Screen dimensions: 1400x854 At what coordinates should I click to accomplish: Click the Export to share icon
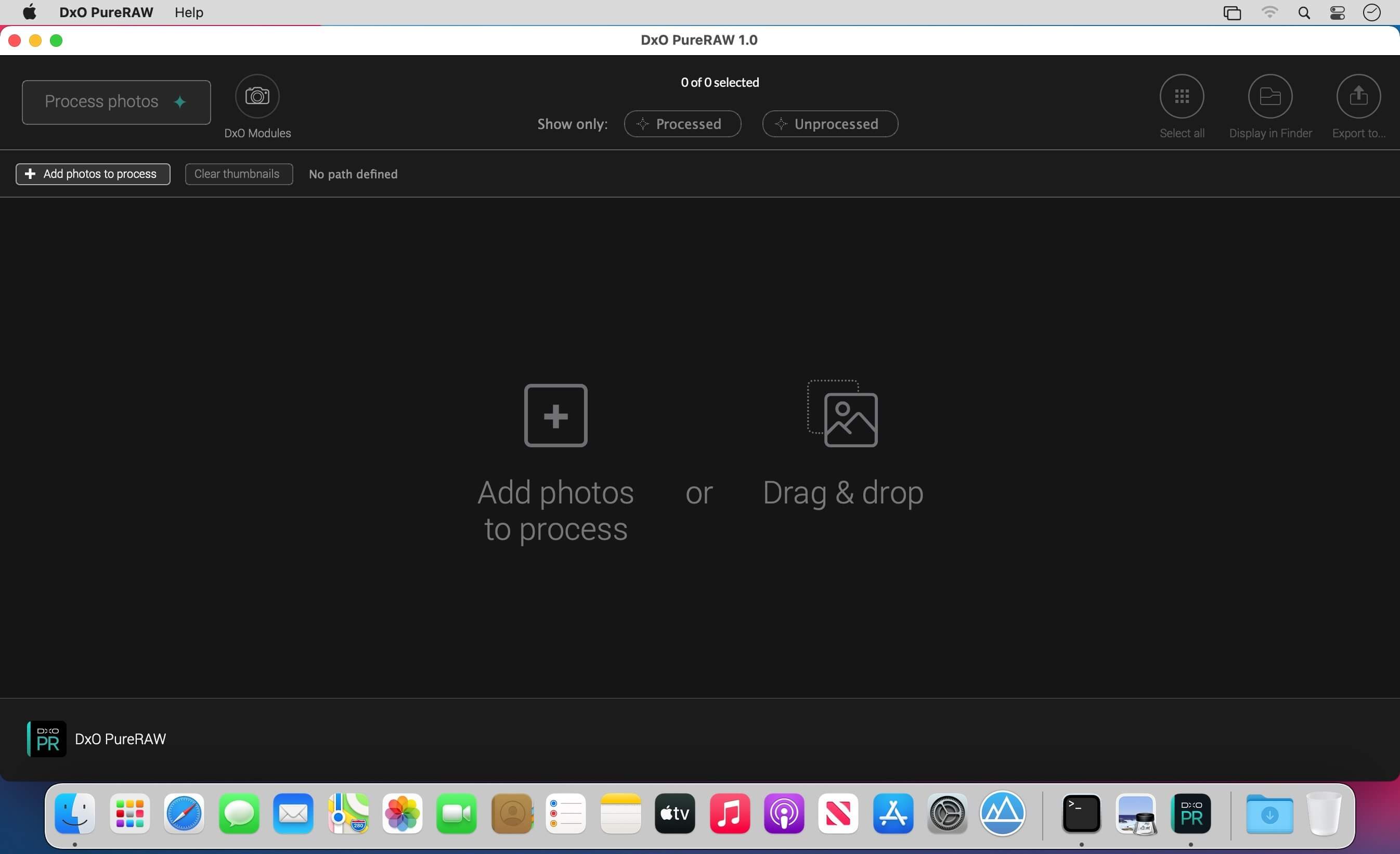pos(1358,96)
